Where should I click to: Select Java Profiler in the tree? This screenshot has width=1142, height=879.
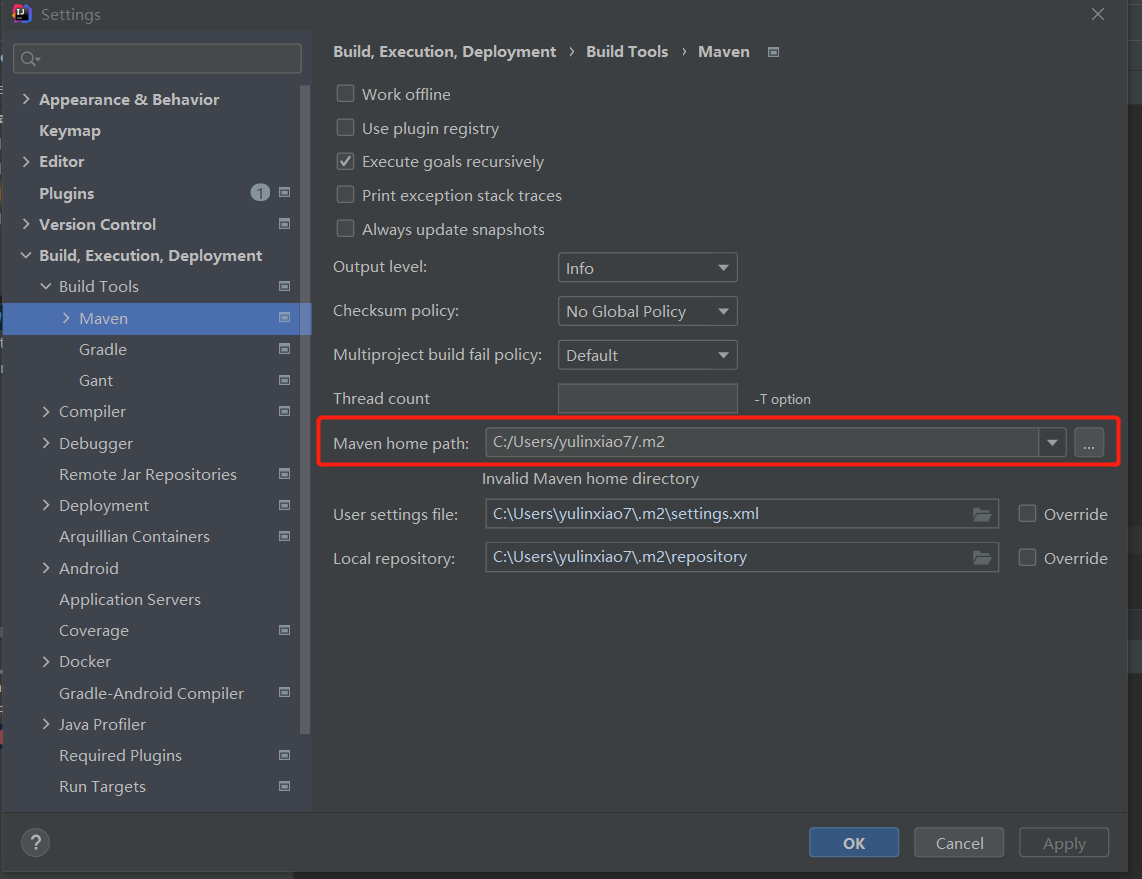[x=103, y=725]
